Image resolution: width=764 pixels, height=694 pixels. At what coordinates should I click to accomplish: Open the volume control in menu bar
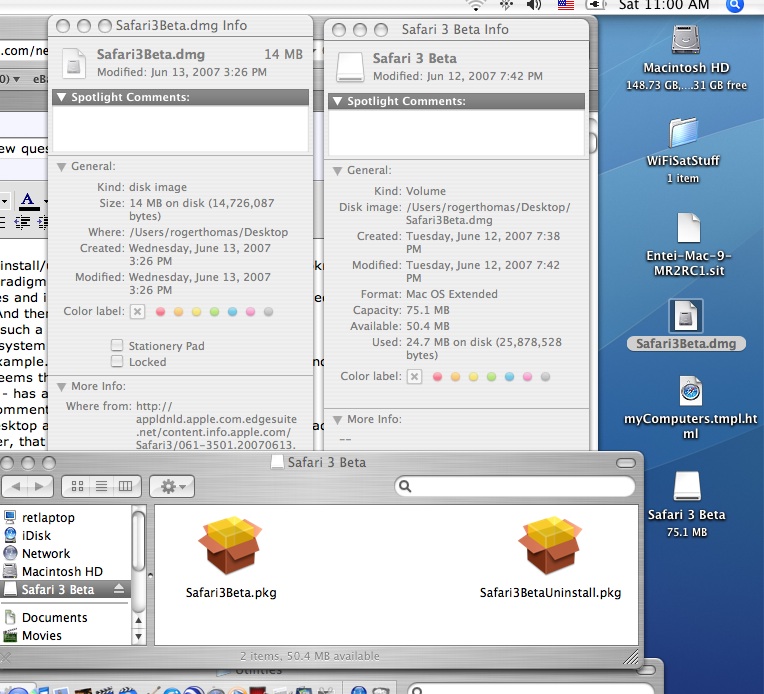coord(534,5)
